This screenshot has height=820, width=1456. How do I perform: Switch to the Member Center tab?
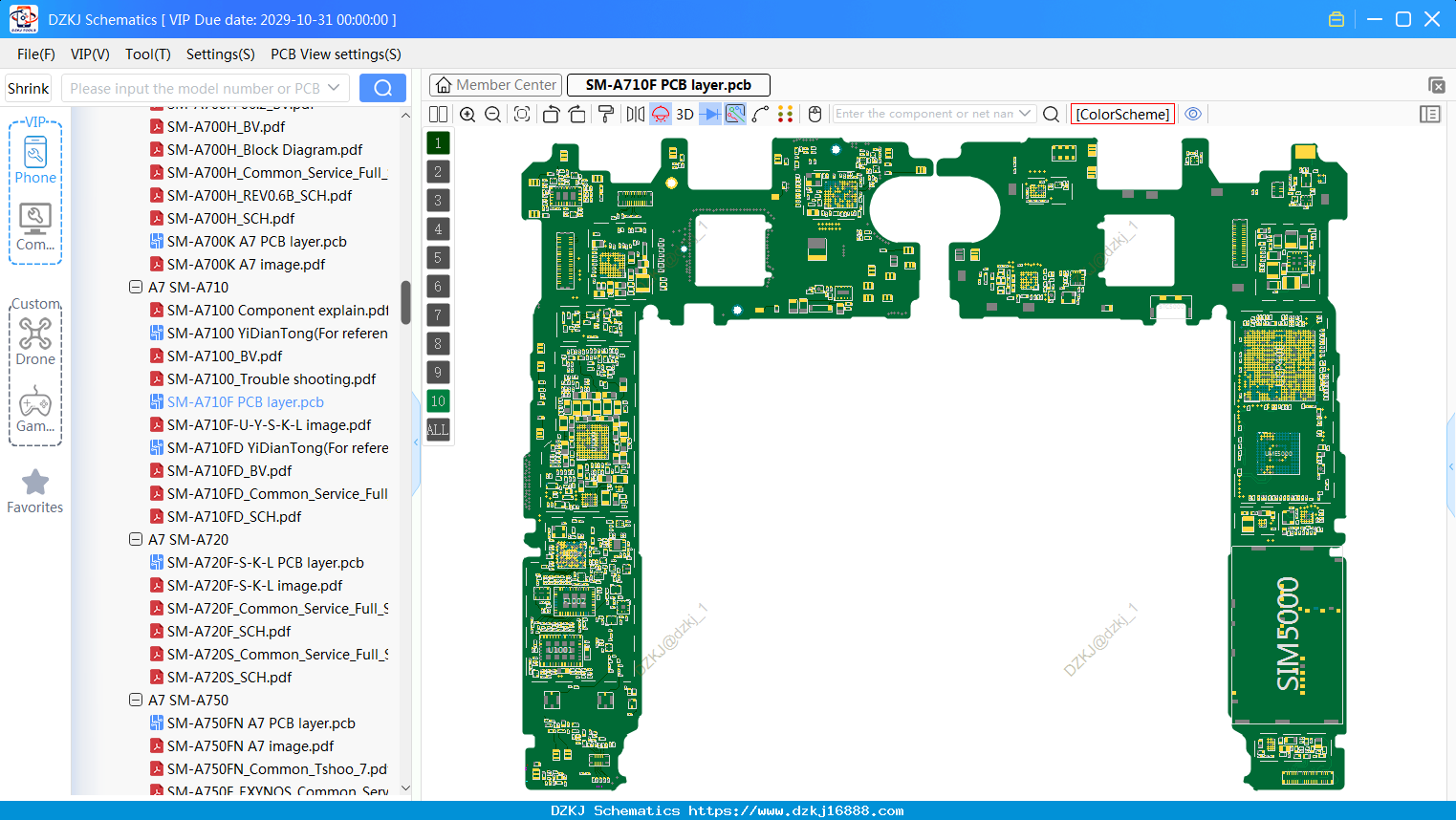(x=495, y=85)
